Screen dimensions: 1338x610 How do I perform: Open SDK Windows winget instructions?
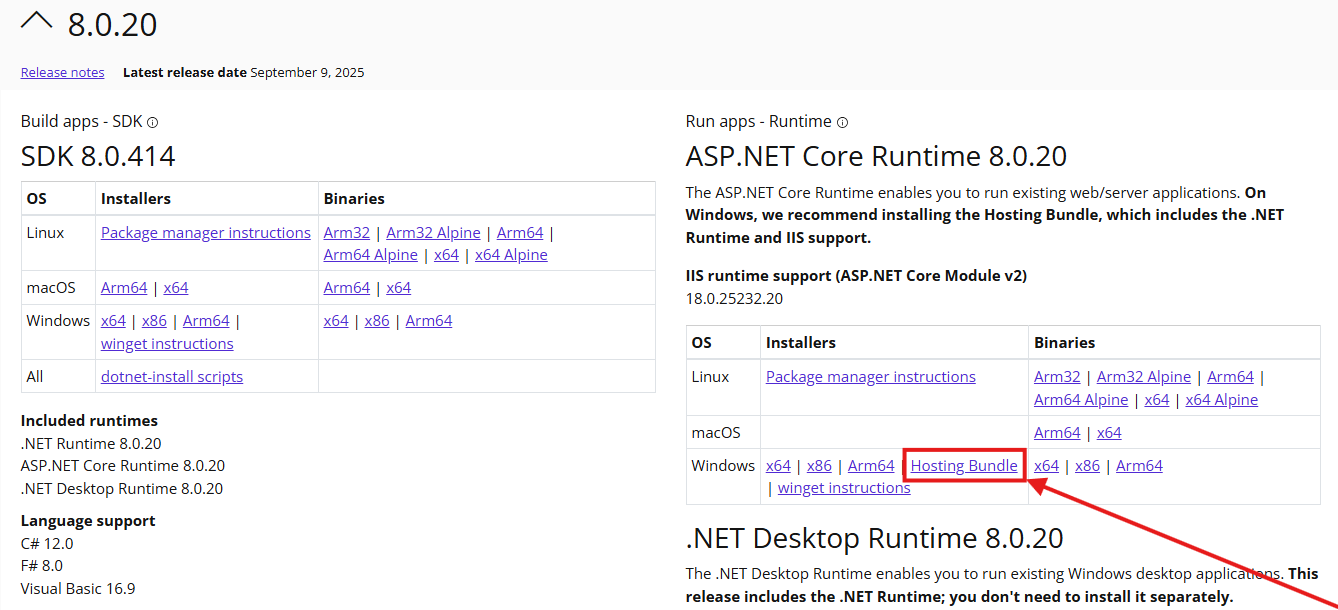tap(167, 343)
